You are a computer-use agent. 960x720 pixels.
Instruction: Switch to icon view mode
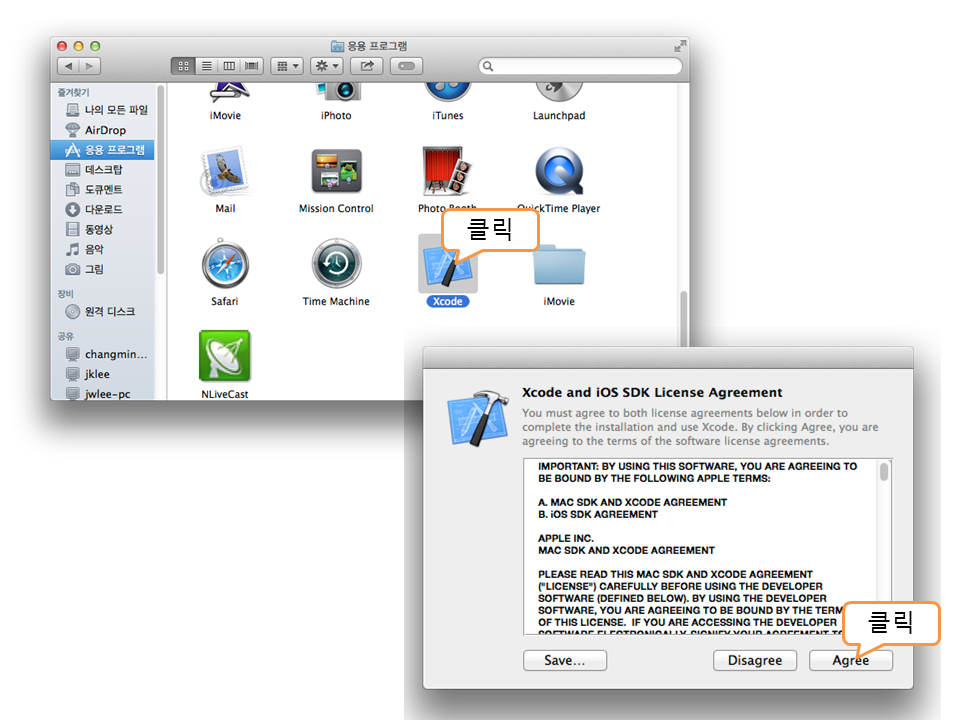pyautogui.click(x=183, y=66)
